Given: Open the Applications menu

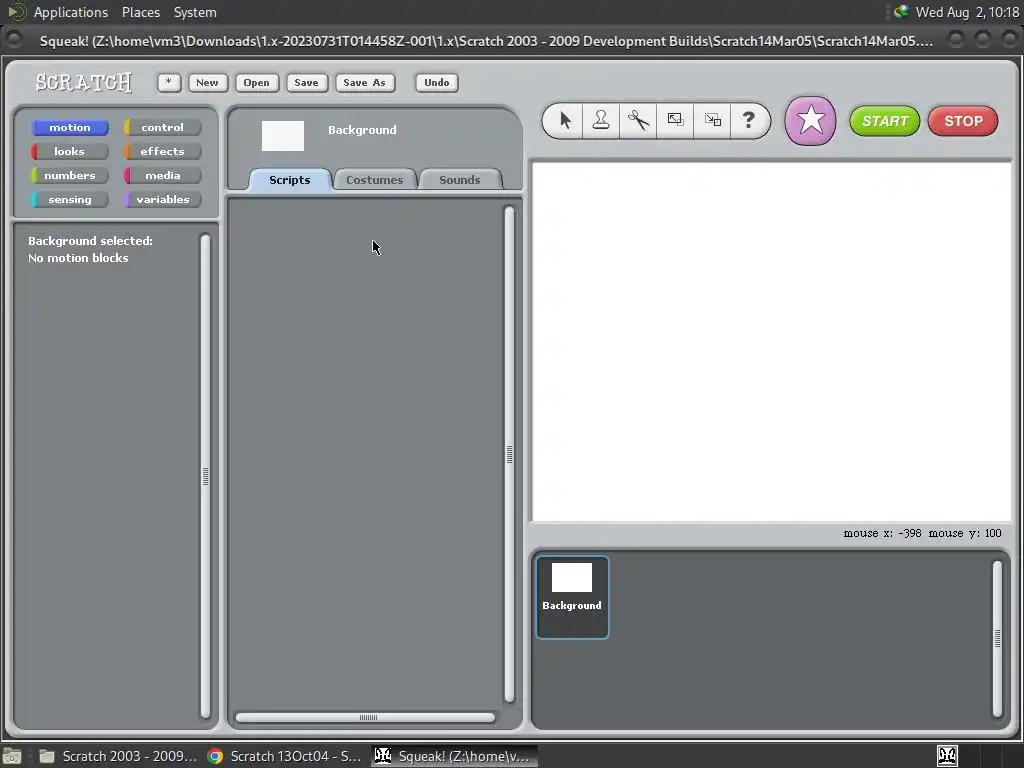Looking at the screenshot, I should coord(71,12).
